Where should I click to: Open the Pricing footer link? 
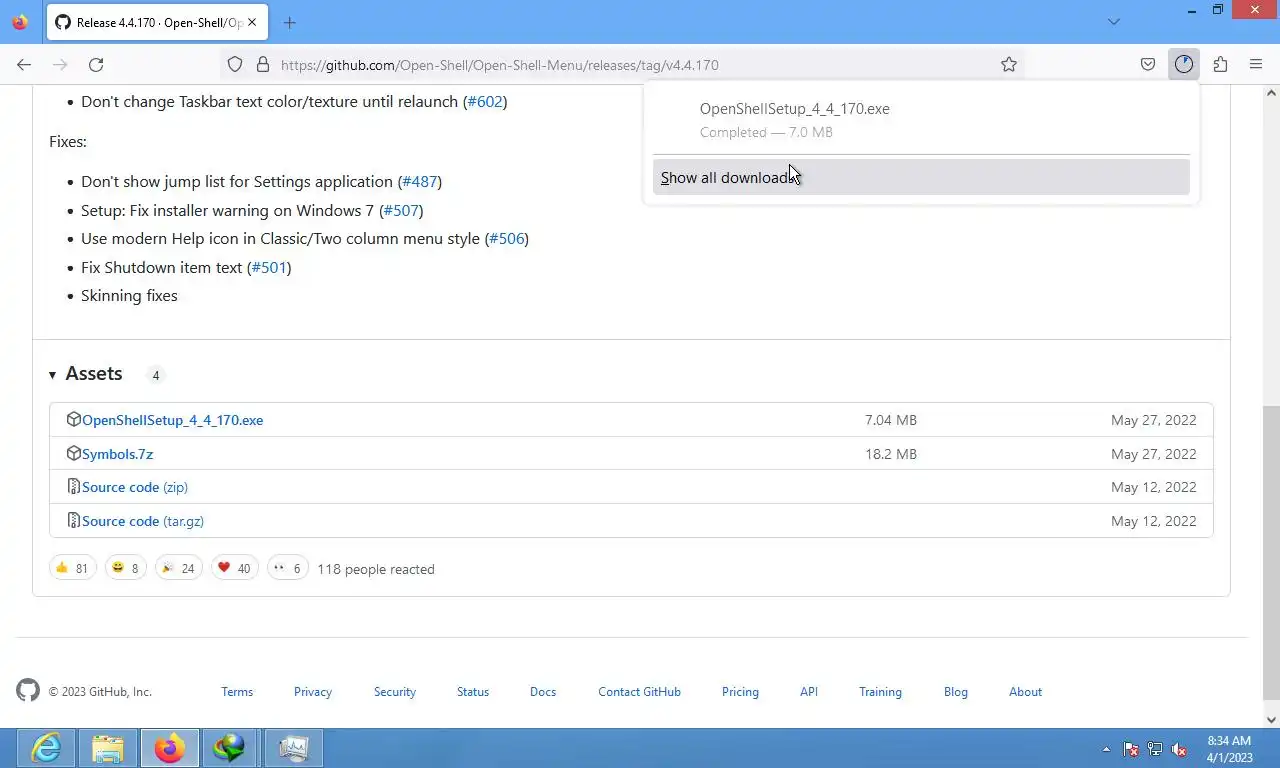tap(740, 692)
